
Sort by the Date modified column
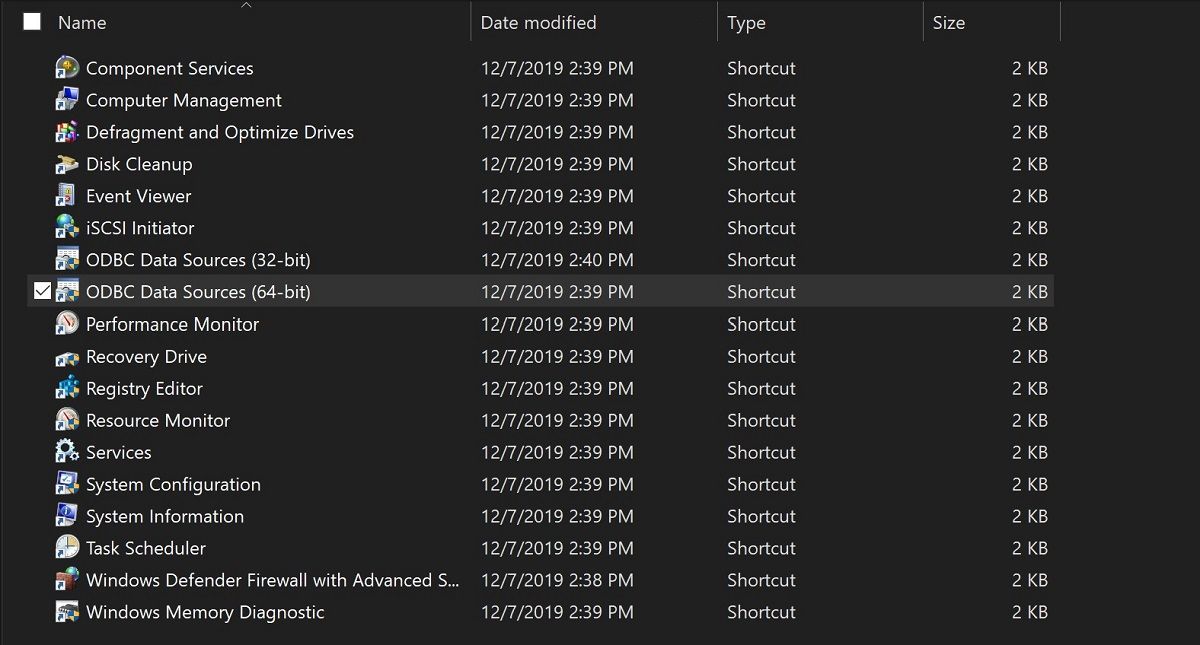tap(538, 22)
